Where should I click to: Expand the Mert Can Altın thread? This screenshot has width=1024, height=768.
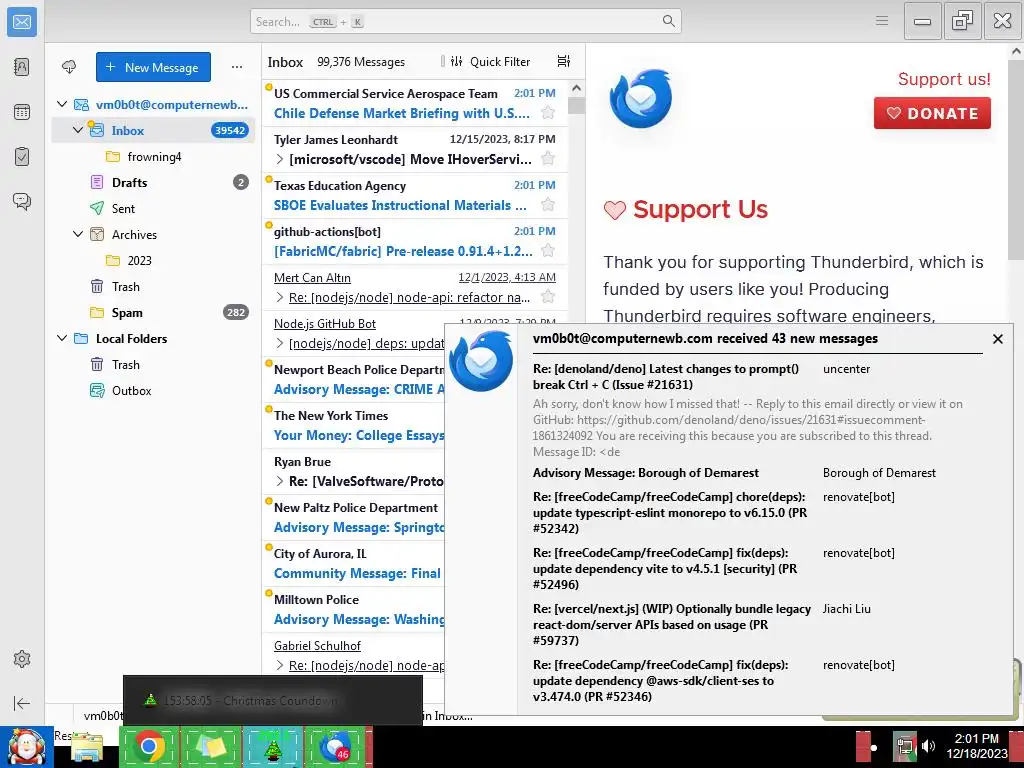[280, 297]
